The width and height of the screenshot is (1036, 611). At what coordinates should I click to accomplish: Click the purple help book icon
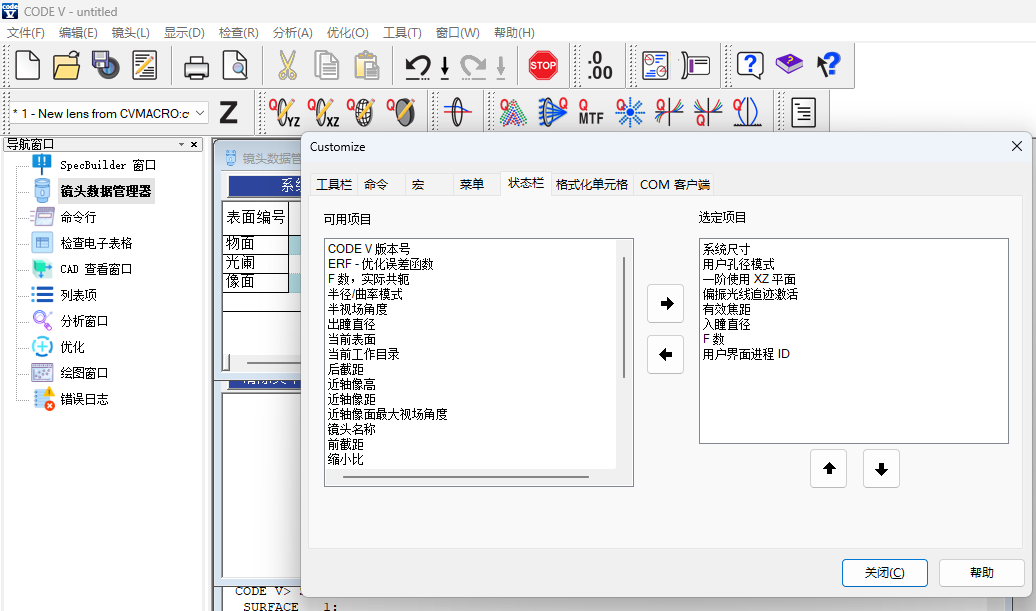[x=789, y=66]
